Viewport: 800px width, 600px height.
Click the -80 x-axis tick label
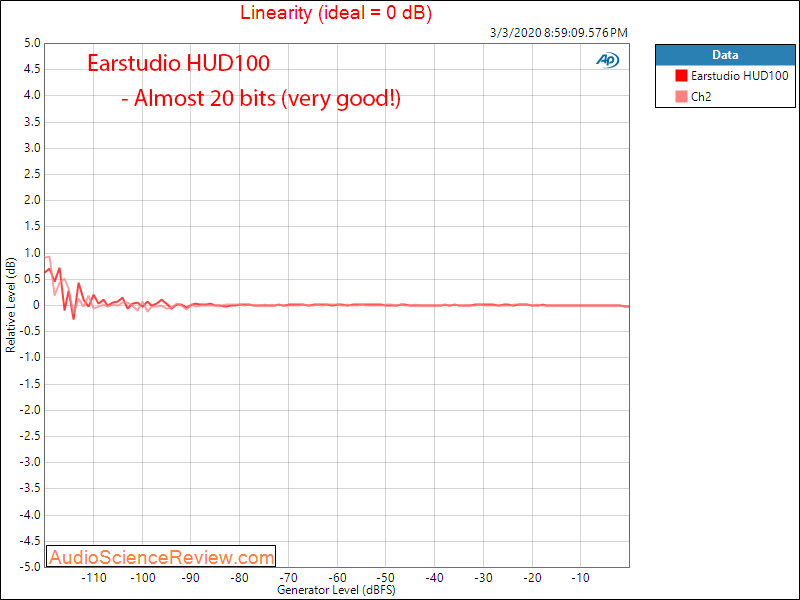click(240, 578)
